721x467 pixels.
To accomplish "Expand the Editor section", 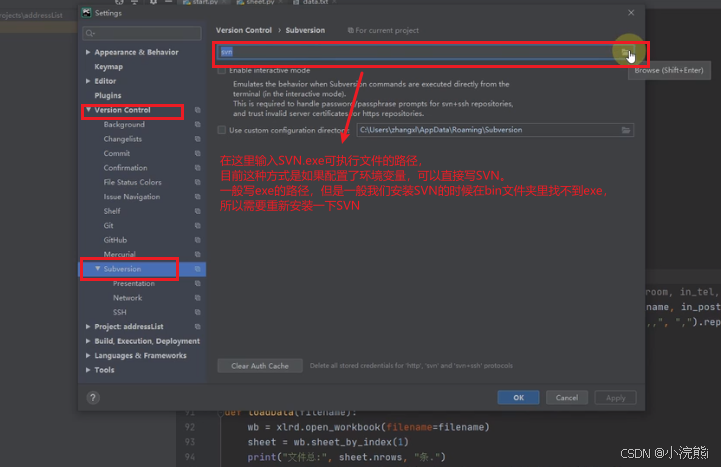I will tap(88, 81).
